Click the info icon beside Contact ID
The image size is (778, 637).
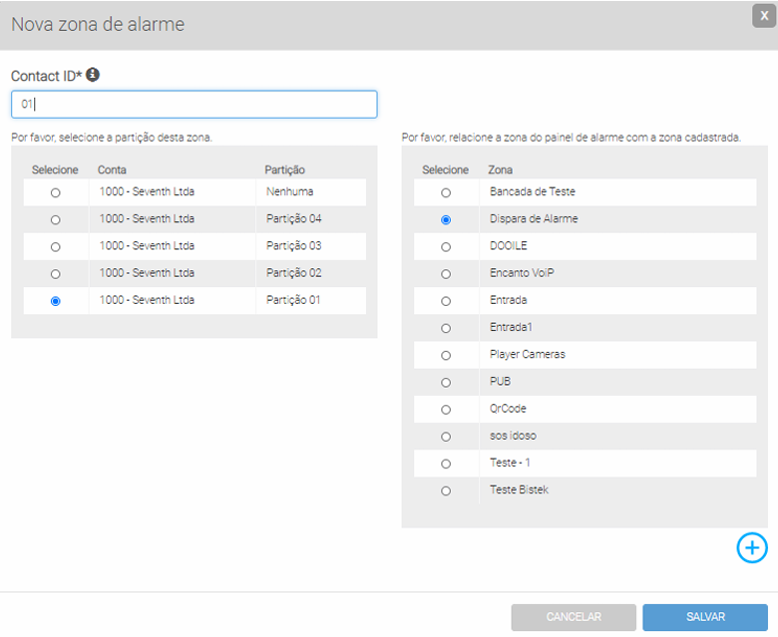click(x=93, y=75)
